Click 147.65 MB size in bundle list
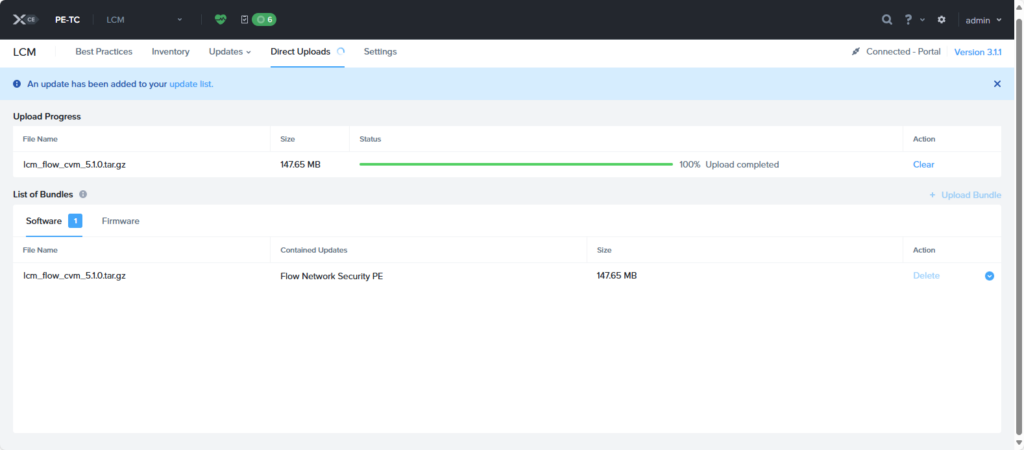Viewport: 1024px width, 450px height. tap(616, 276)
